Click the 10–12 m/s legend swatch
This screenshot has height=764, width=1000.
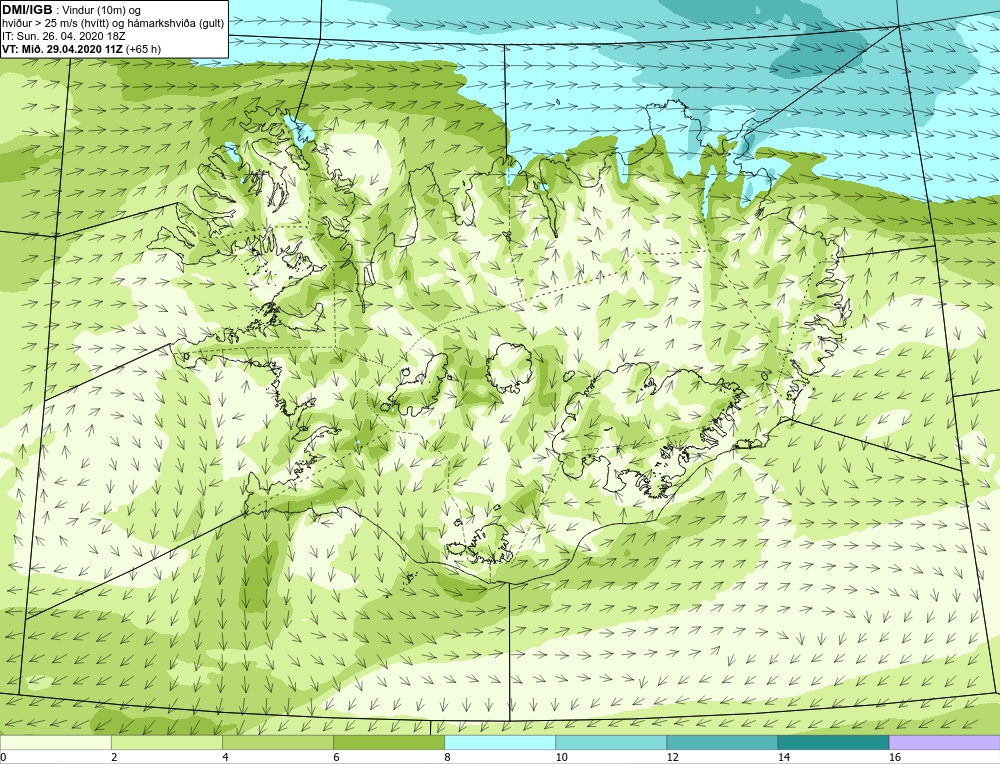(610, 742)
